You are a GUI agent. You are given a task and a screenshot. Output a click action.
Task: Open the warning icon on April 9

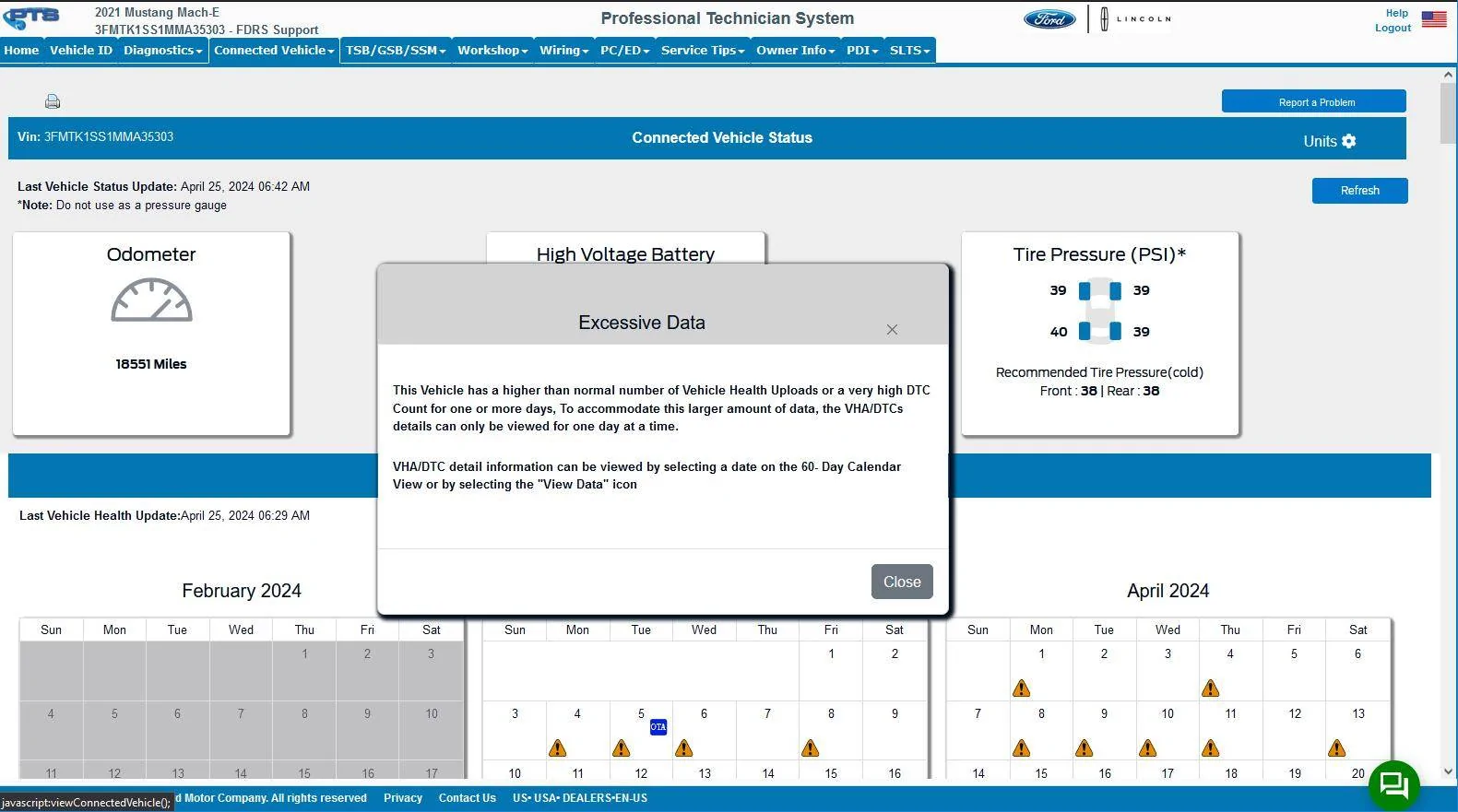1084,748
